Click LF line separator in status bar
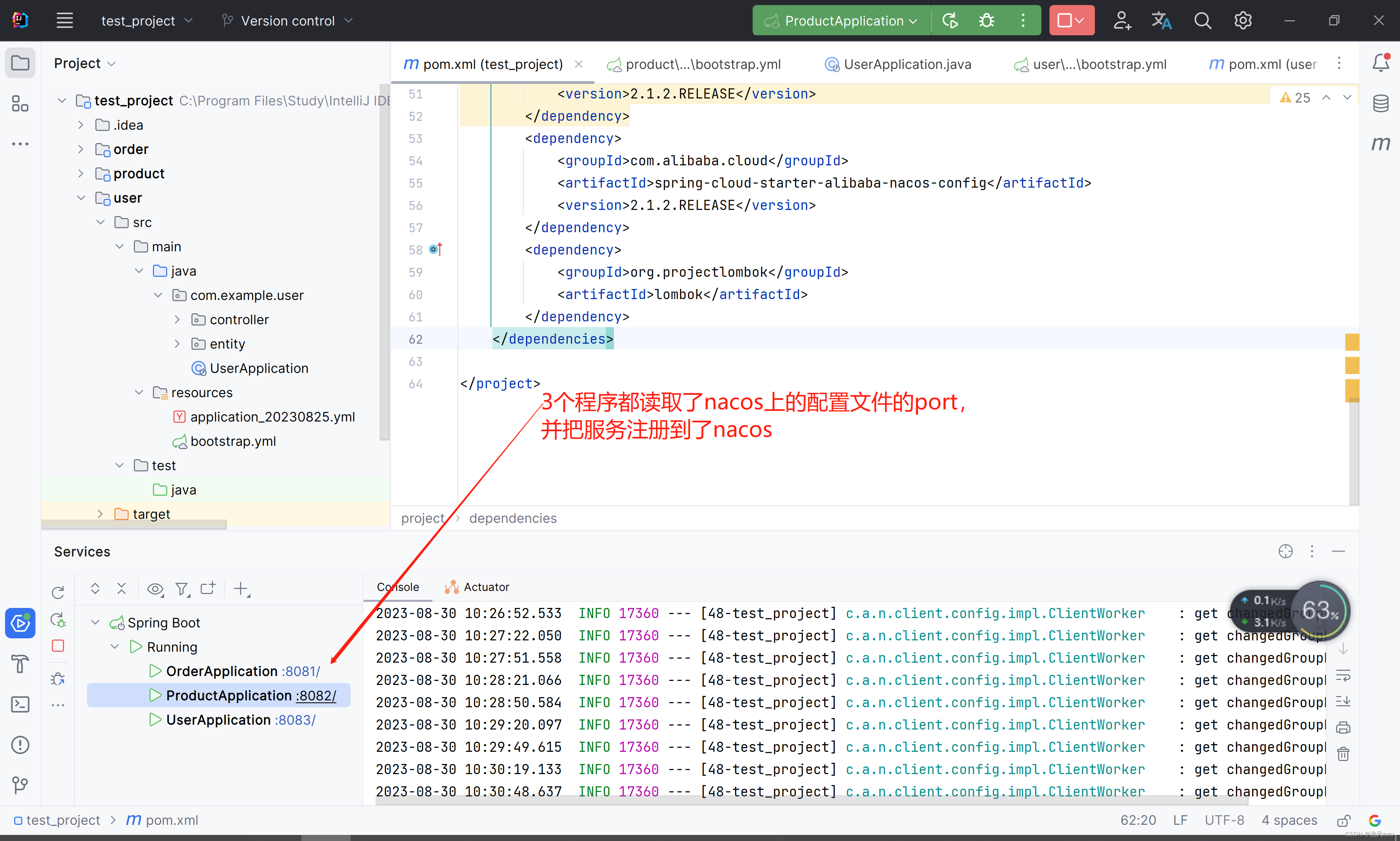 pyautogui.click(x=1180, y=821)
